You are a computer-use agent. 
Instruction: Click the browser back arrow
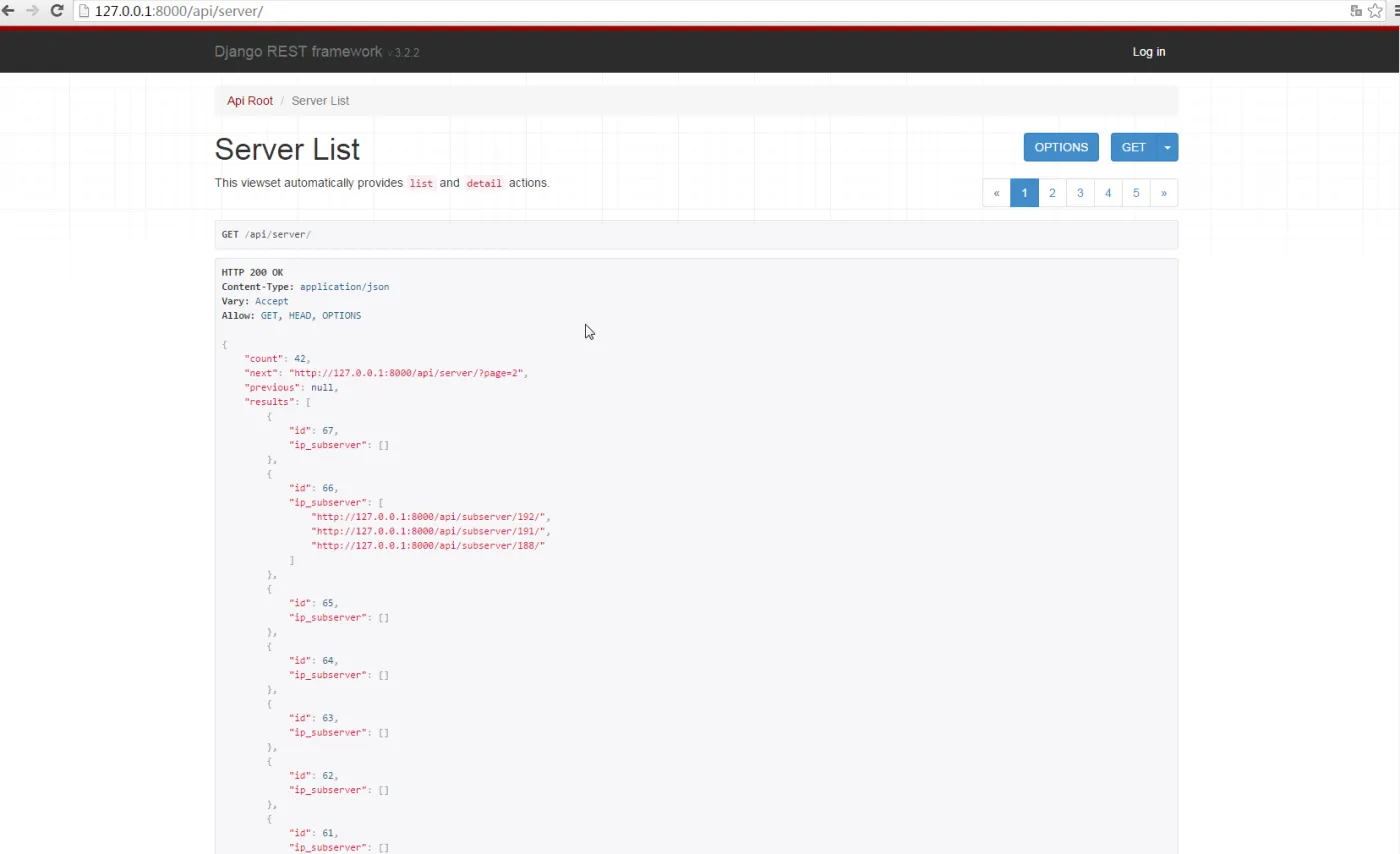pos(9,11)
